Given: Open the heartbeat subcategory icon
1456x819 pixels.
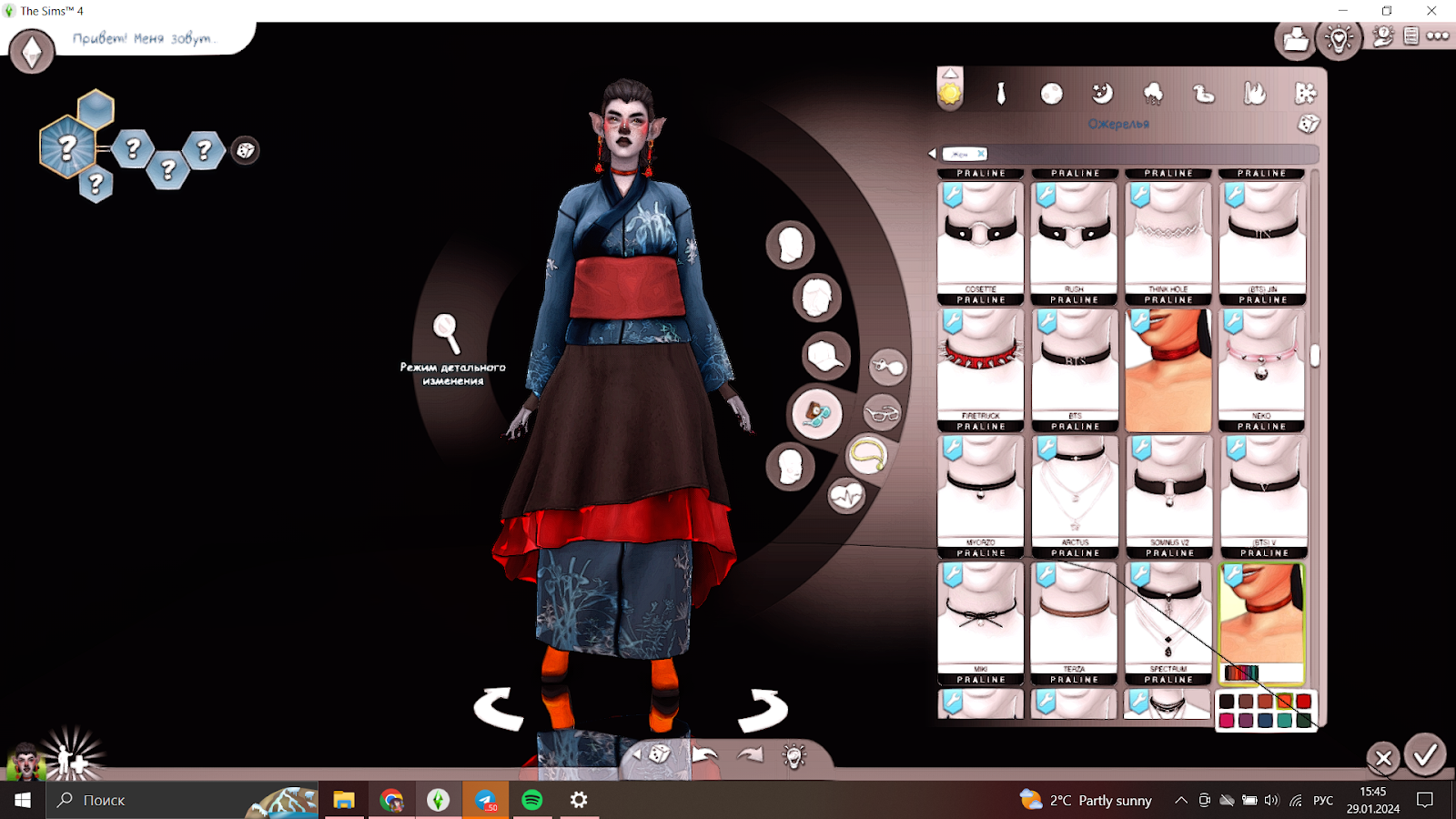Looking at the screenshot, I should click(x=846, y=496).
